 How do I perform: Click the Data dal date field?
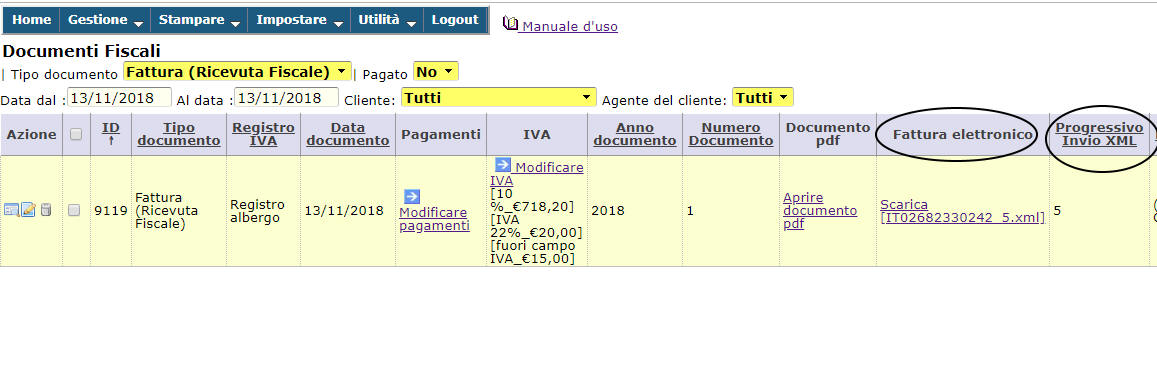tap(120, 97)
